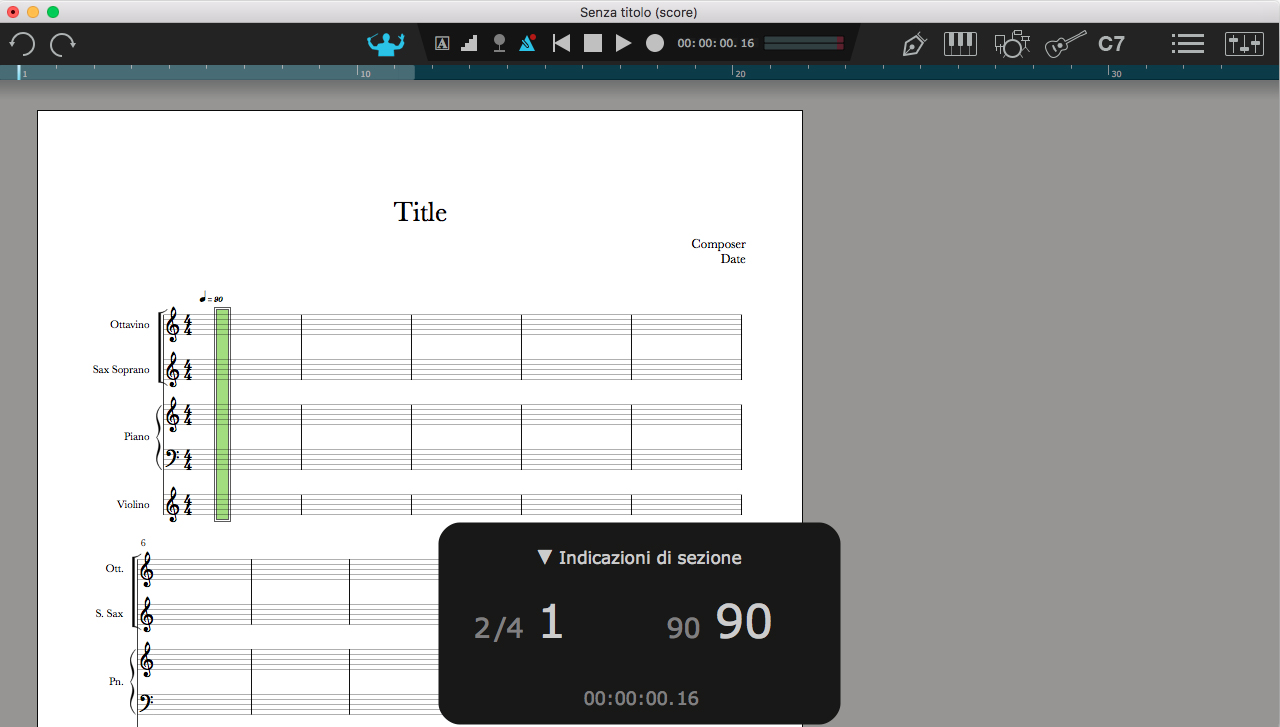1280x727 pixels.
Task: Open the list view menu icon
Action: tap(1187, 44)
